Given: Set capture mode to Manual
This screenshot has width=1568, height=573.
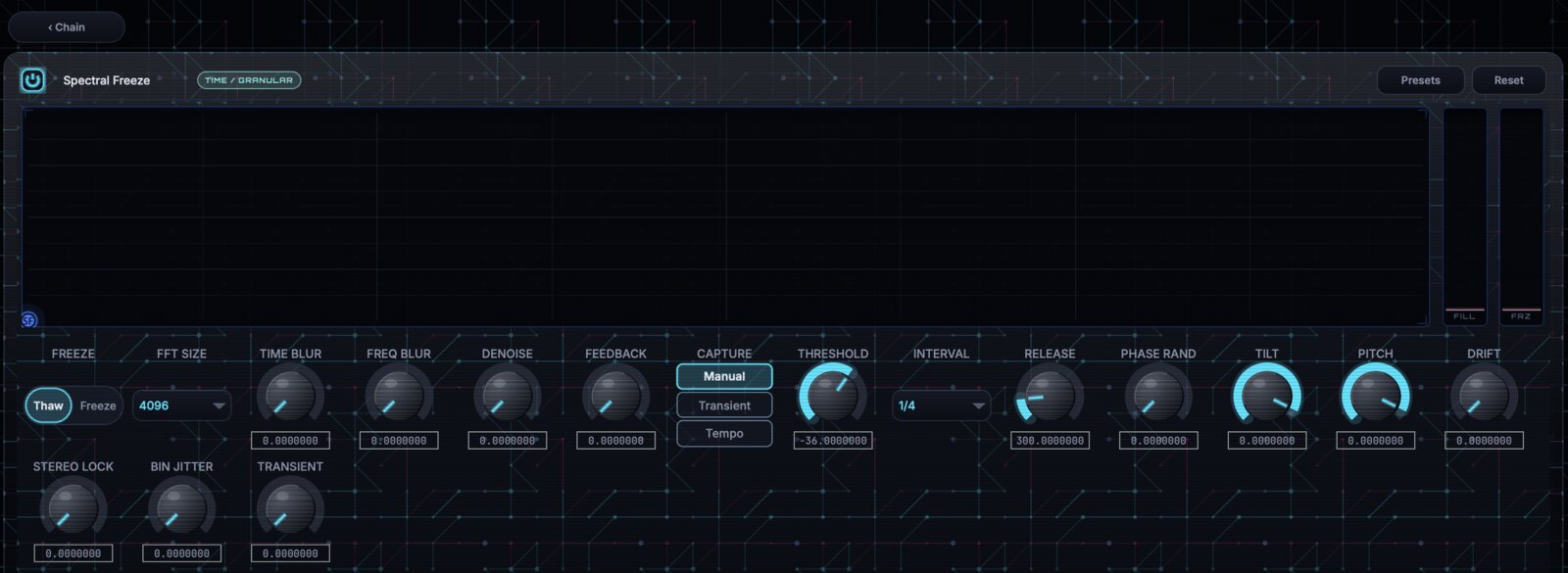Looking at the screenshot, I should coord(724,376).
